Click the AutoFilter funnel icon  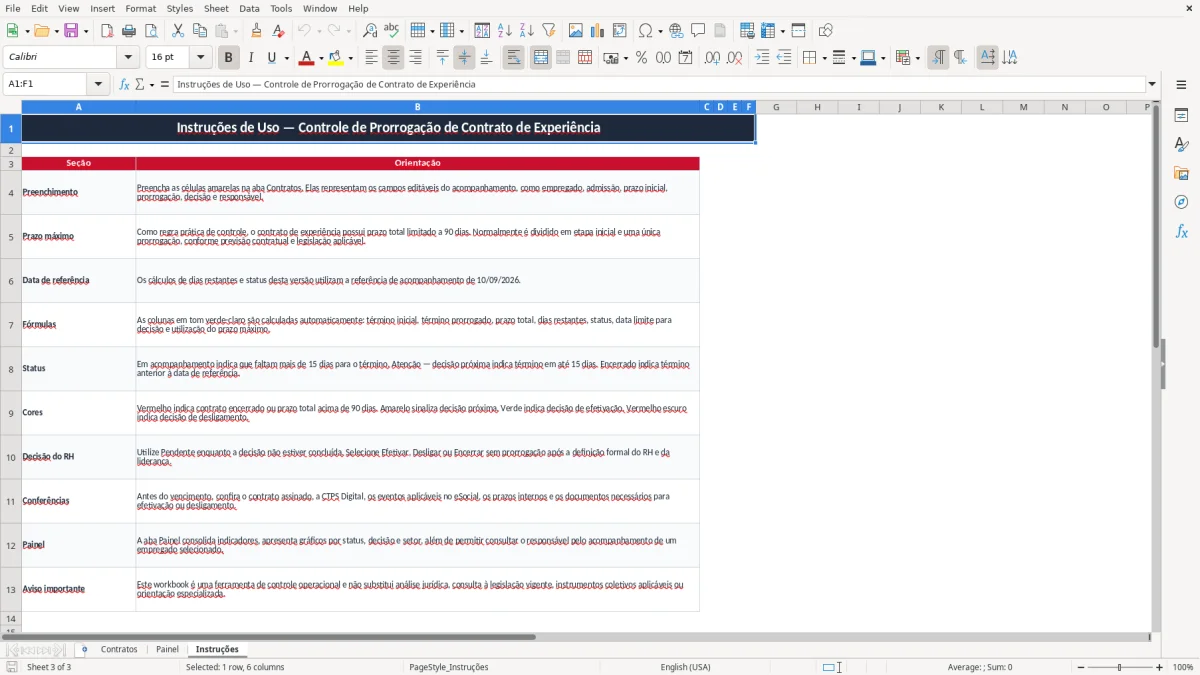[548, 31]
